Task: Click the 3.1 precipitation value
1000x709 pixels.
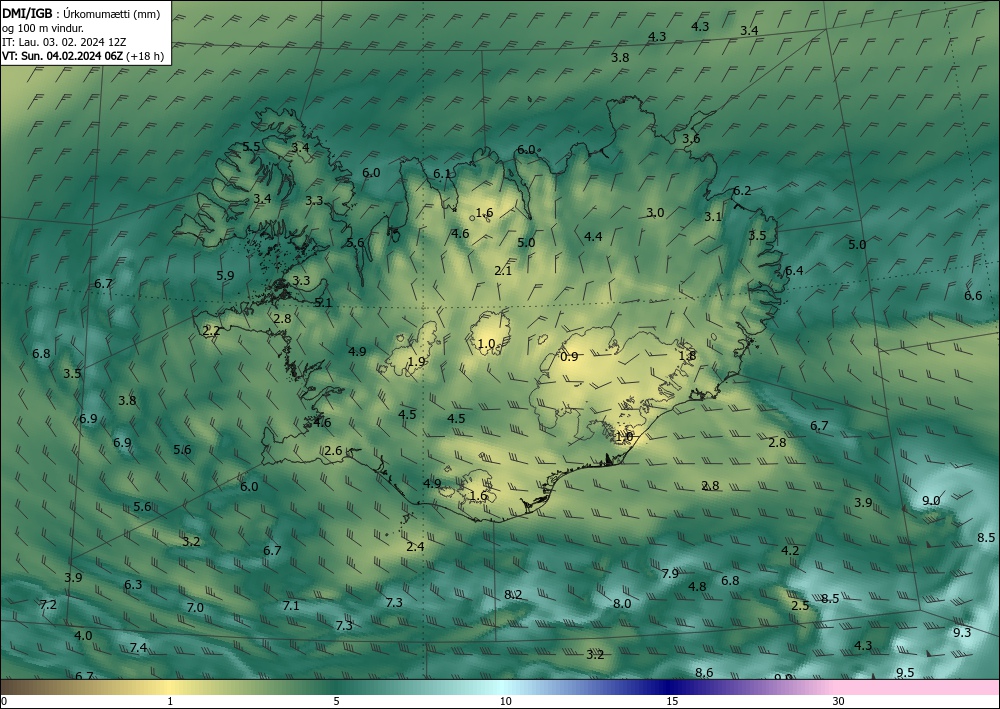Action: pyautogui.click(x=713, y=216)
